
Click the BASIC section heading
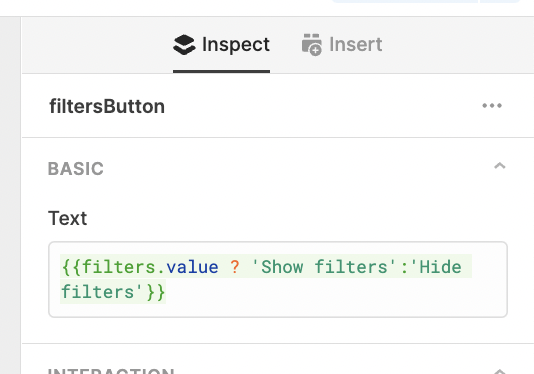point(76,169)
